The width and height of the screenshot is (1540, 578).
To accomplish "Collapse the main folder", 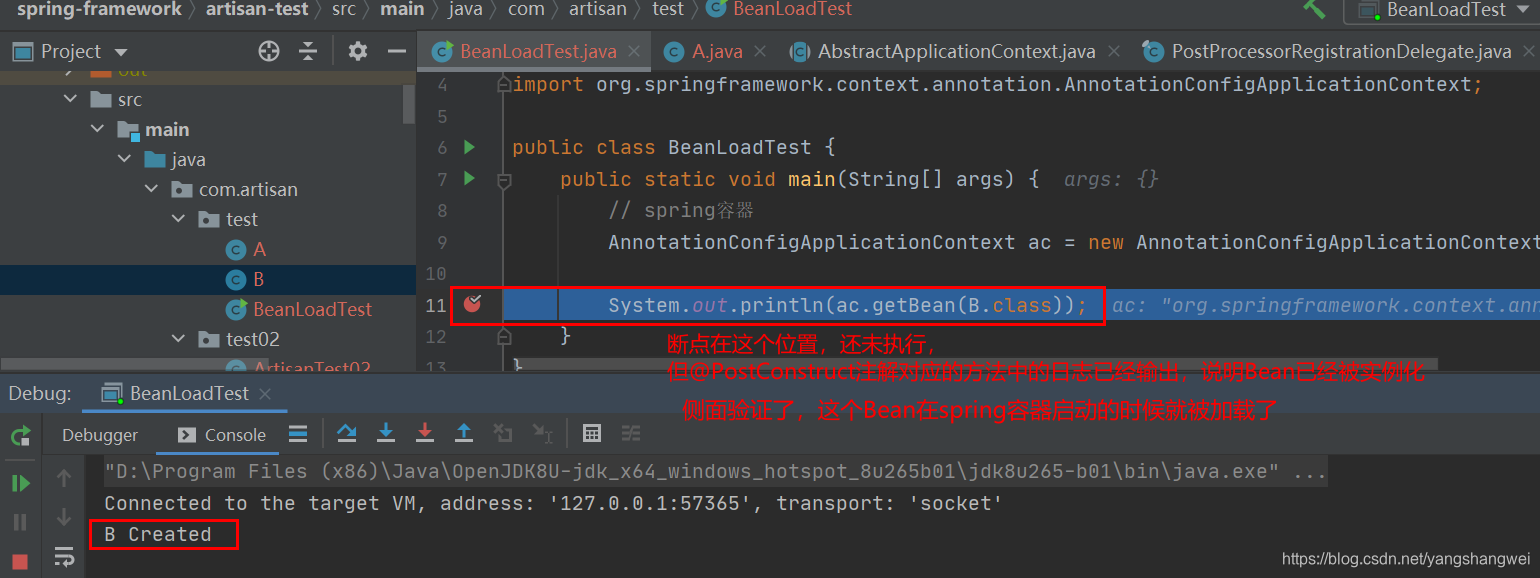I will point(97,129).
